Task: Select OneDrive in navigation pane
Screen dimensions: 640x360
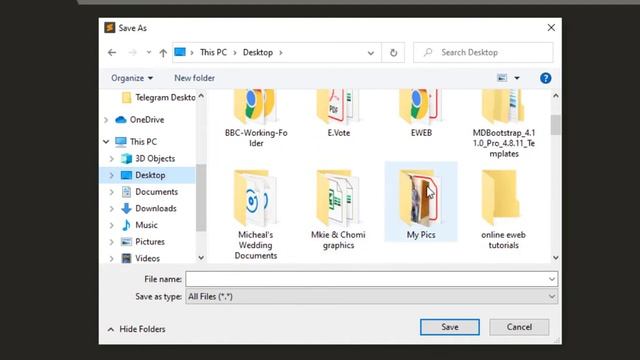Action: pos(140,120)
